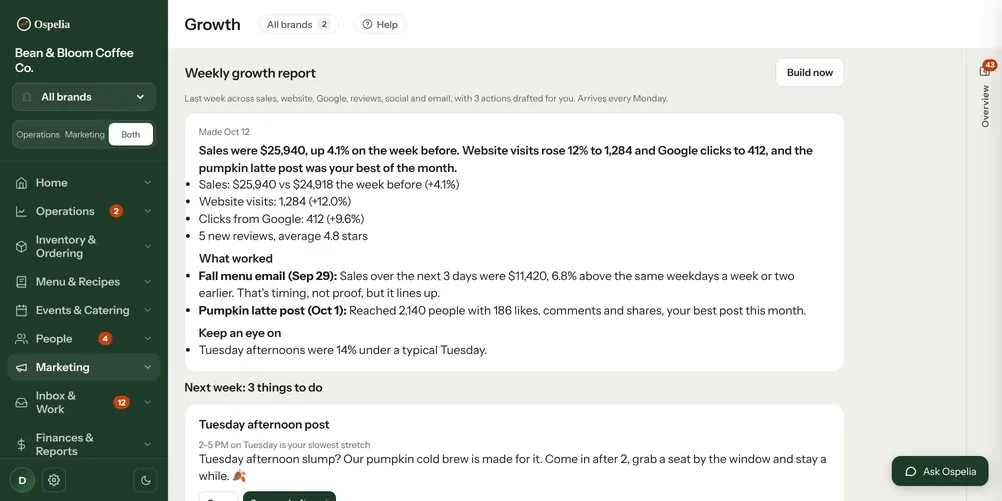
Task: Expand the Menu & Recipes chevron
Action: click(148, 282)
